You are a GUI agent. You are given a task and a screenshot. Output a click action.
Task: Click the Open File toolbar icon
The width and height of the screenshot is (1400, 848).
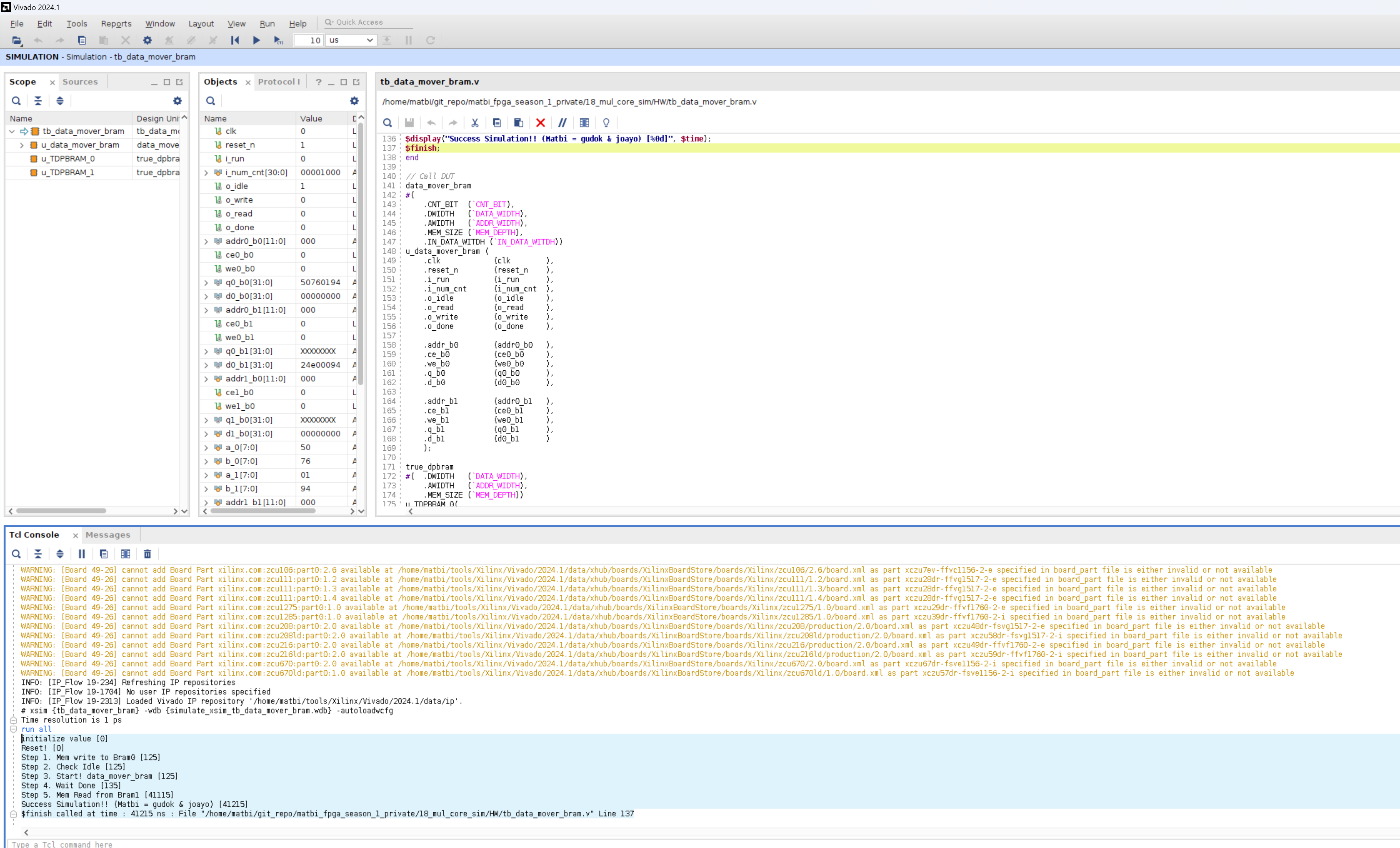17,40
